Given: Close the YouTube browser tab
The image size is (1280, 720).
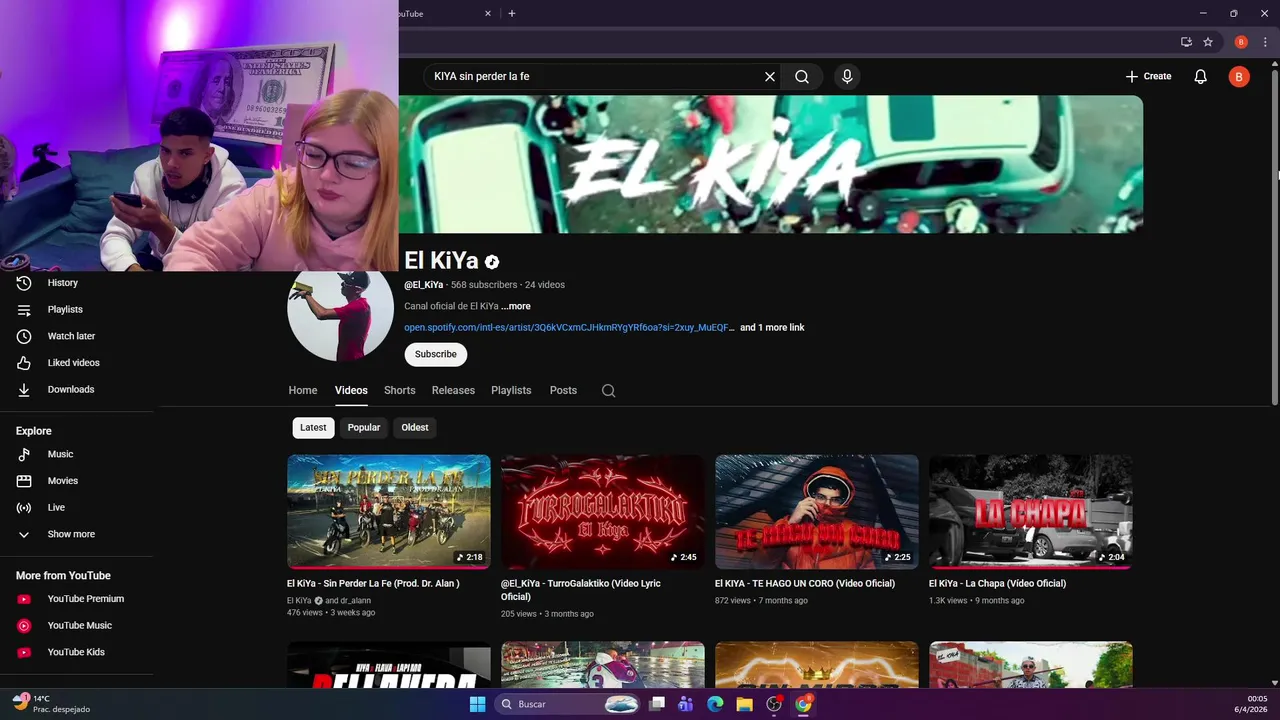Looking at the screenshot, I should (x=488, y=13).
